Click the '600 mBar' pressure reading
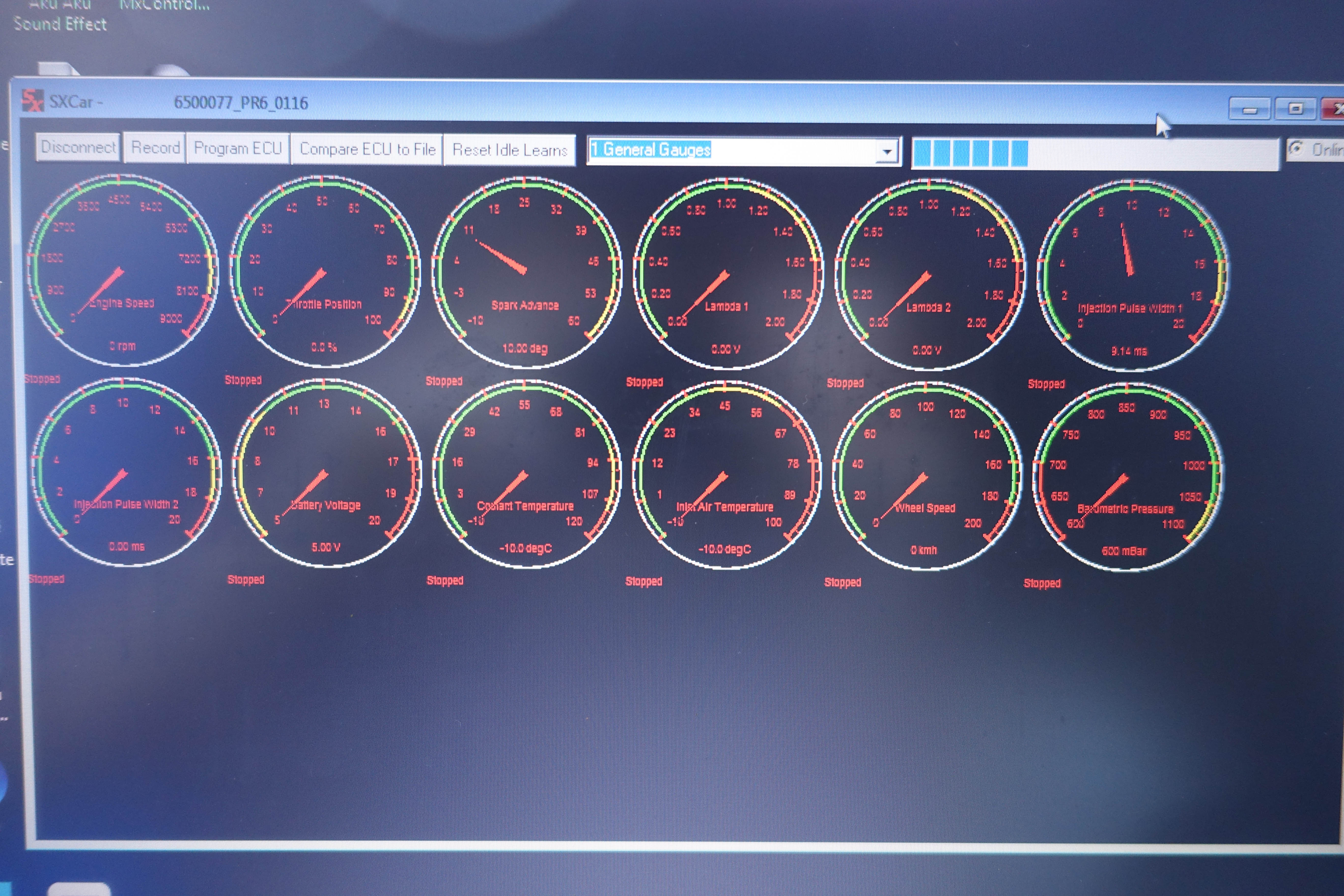The width and height of the screenshot is (1344, 896). click(1123, 551)
